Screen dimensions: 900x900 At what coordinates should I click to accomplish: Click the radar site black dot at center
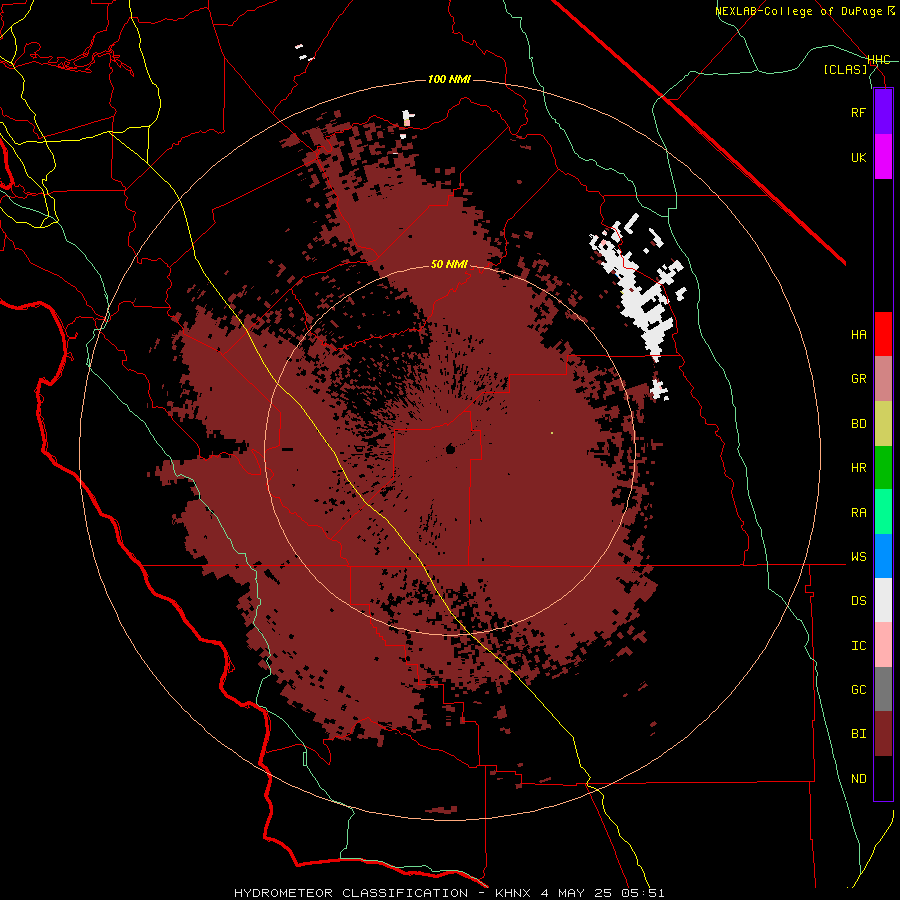click(451, 449)
